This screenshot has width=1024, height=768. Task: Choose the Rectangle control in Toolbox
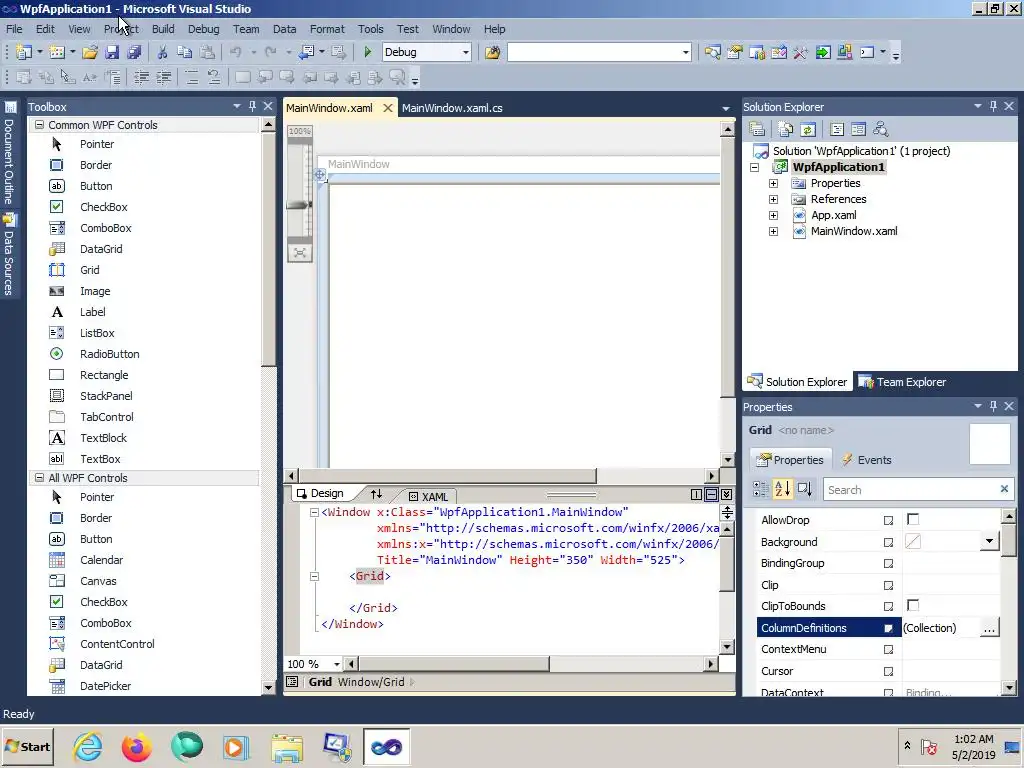[104, 375]
